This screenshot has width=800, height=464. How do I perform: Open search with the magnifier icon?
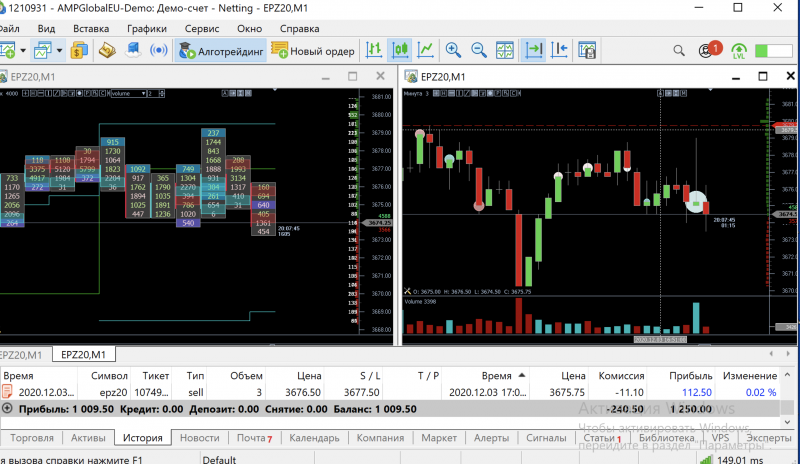click(x=679, y=51)
